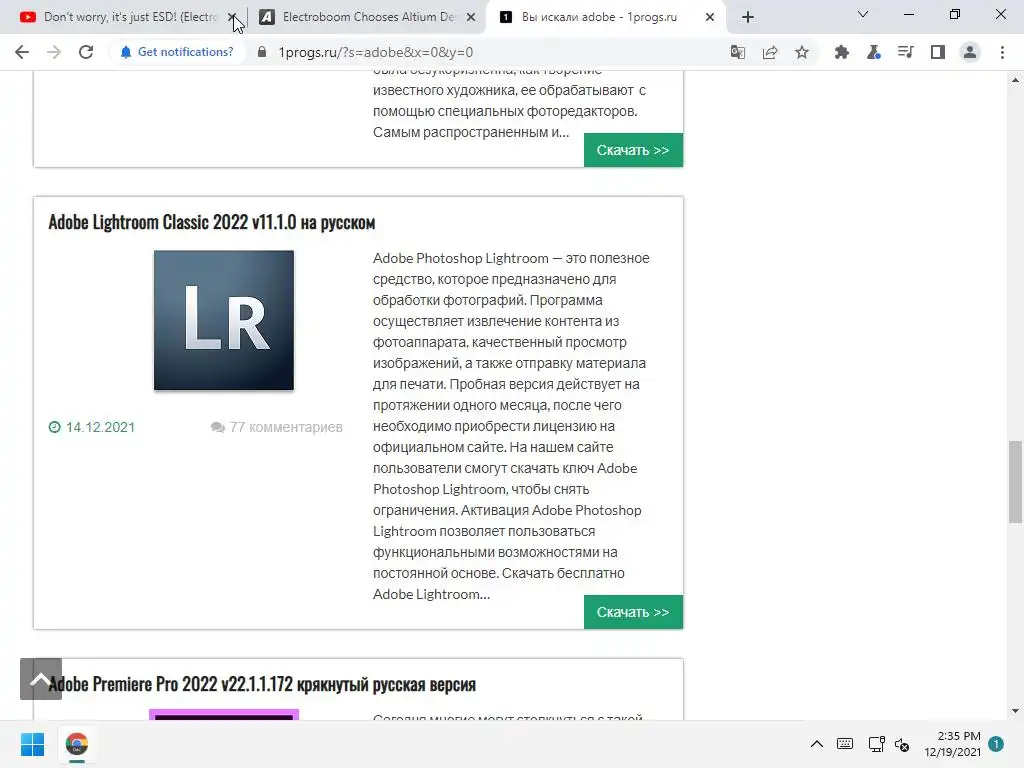Open the Extensions puzzle icon
This screenshot has width=1024, height=768.
pyautogui.click(x=842, y=52)
